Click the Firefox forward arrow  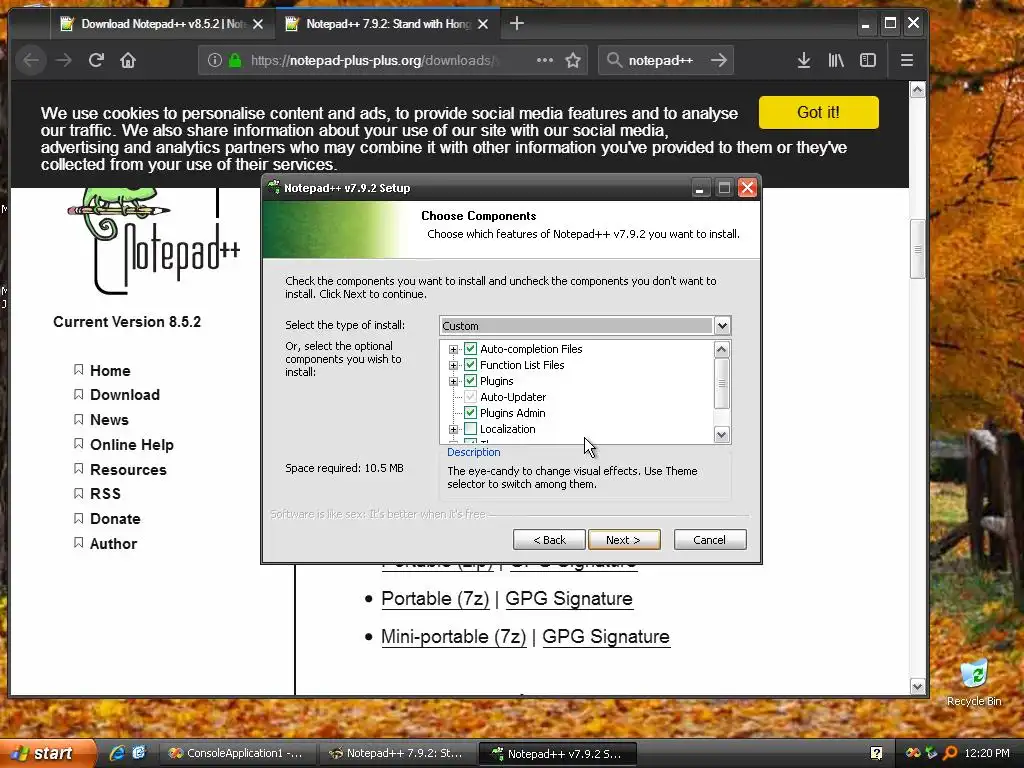[64, 61]
